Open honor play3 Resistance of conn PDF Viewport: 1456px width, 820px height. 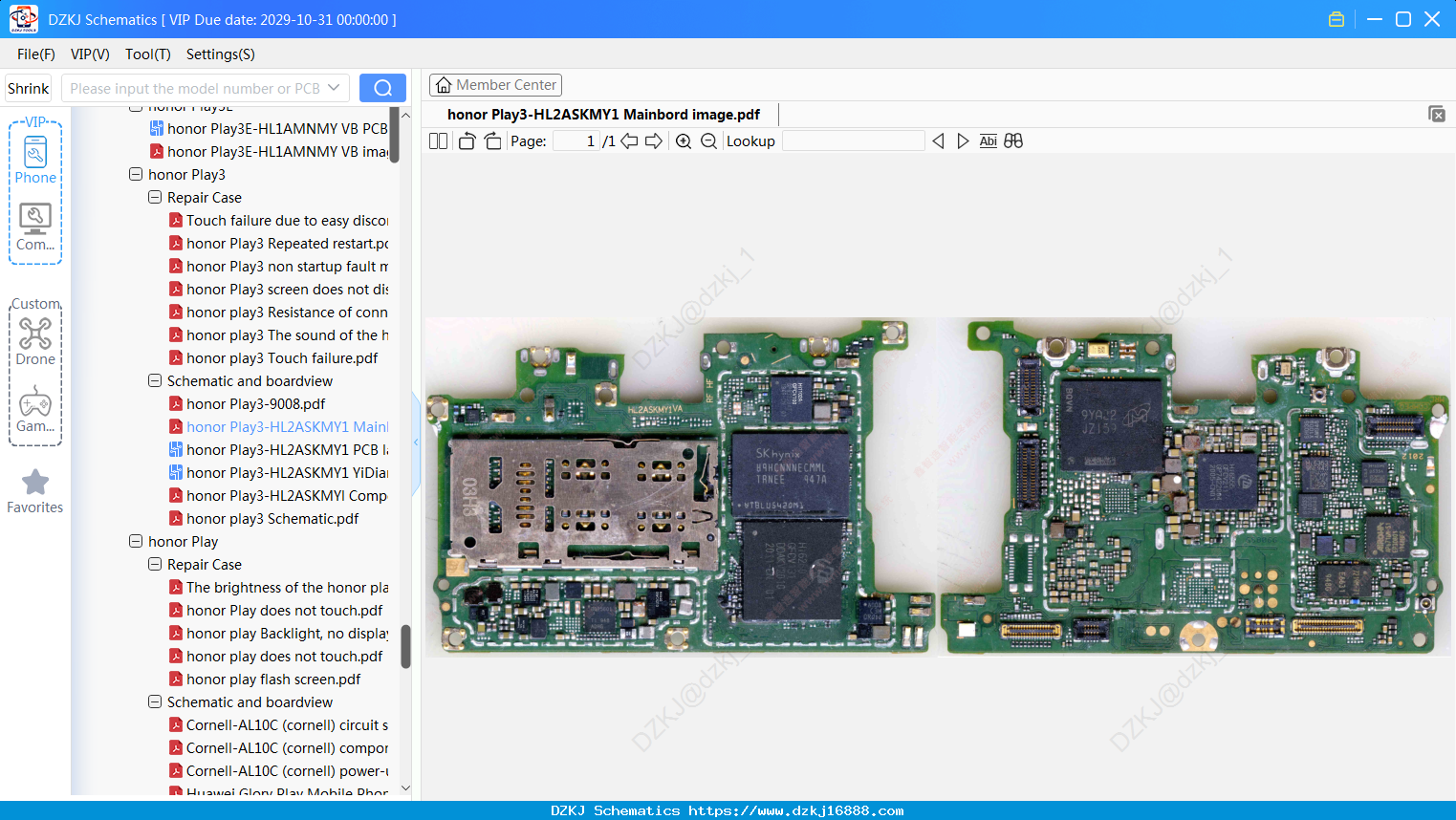coord(278,313)
